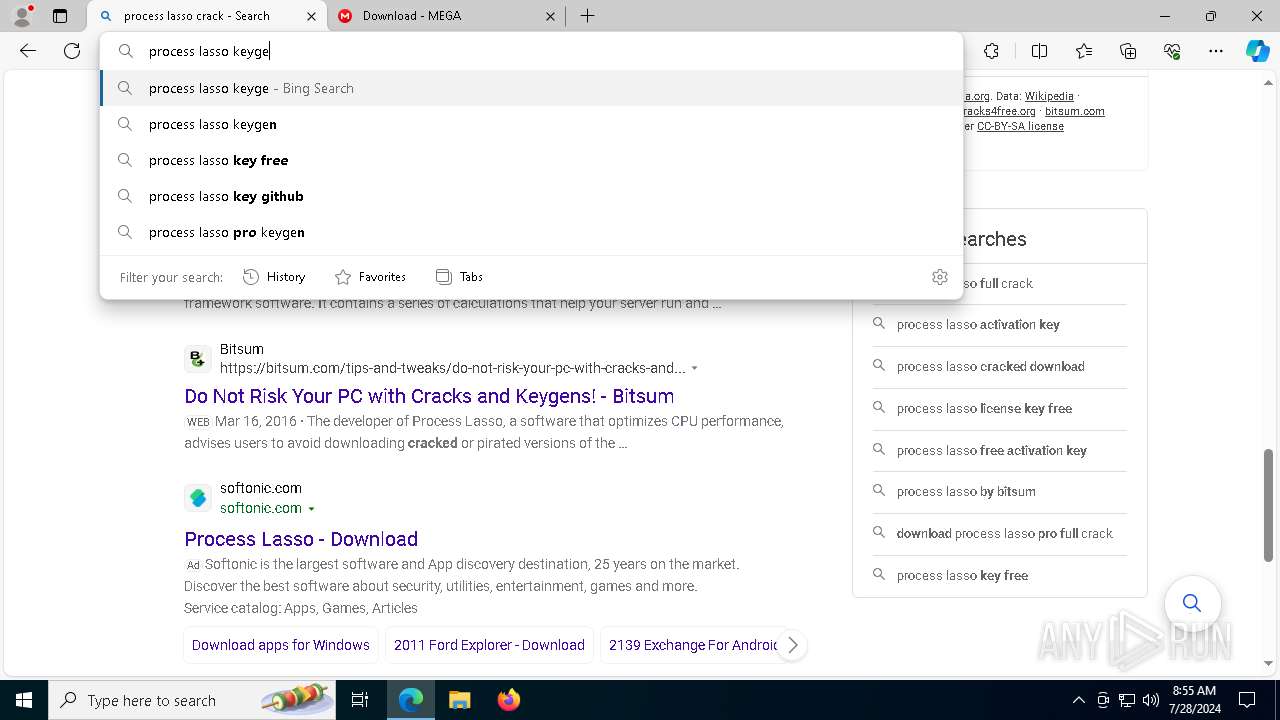
Task: Click the taskbar 'Type here to search' box
Action: (x=194, y=700)
